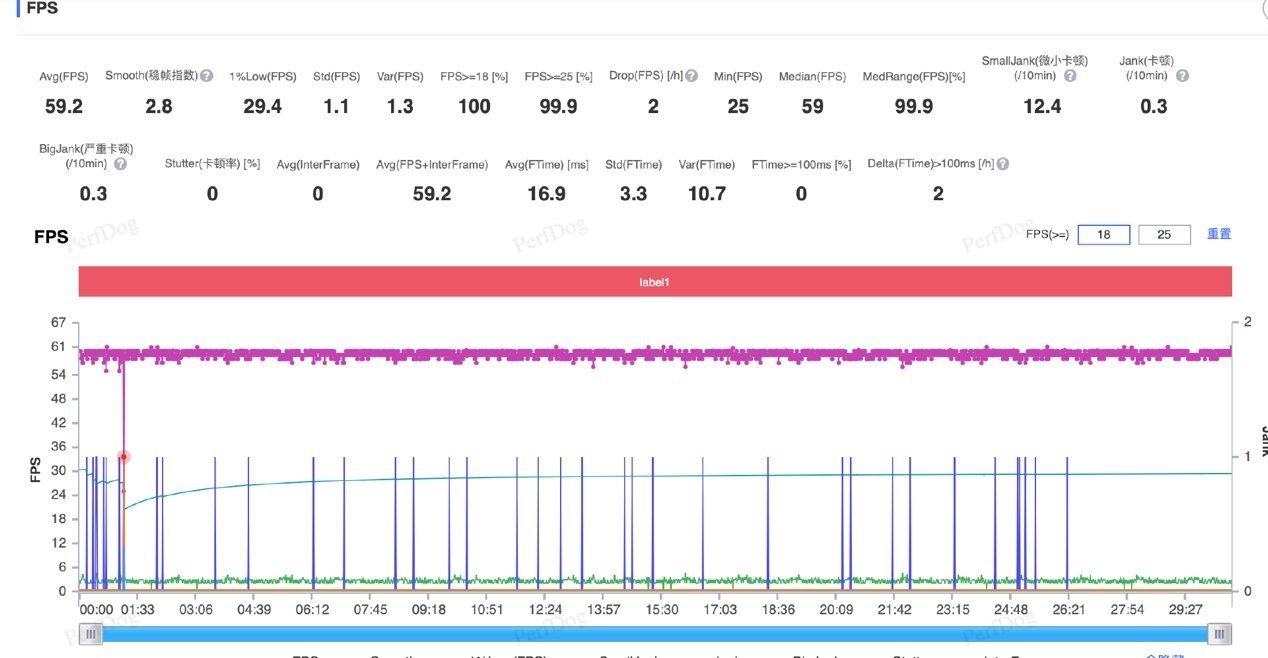Click the 15:30 tick on time axis
Screen dimensions: 1268x658
(662, 609)
